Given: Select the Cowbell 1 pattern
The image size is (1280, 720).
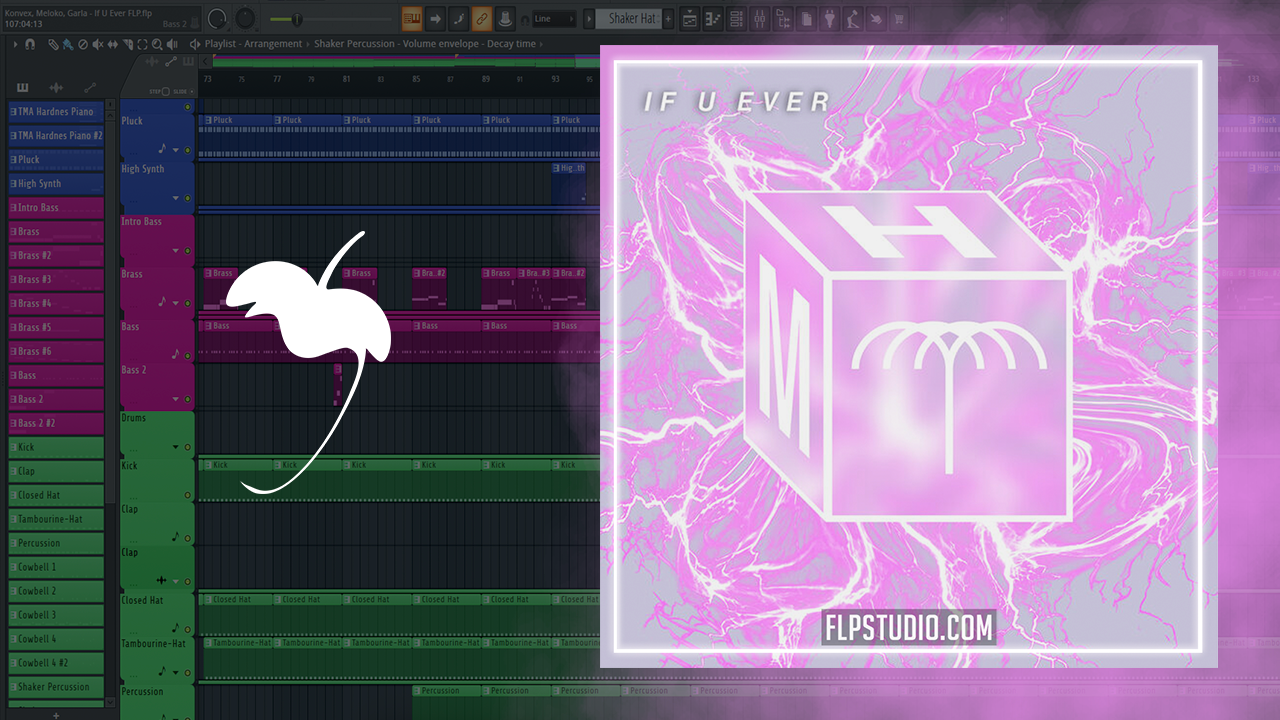Looking at the screenshot, I should (56, 567).
